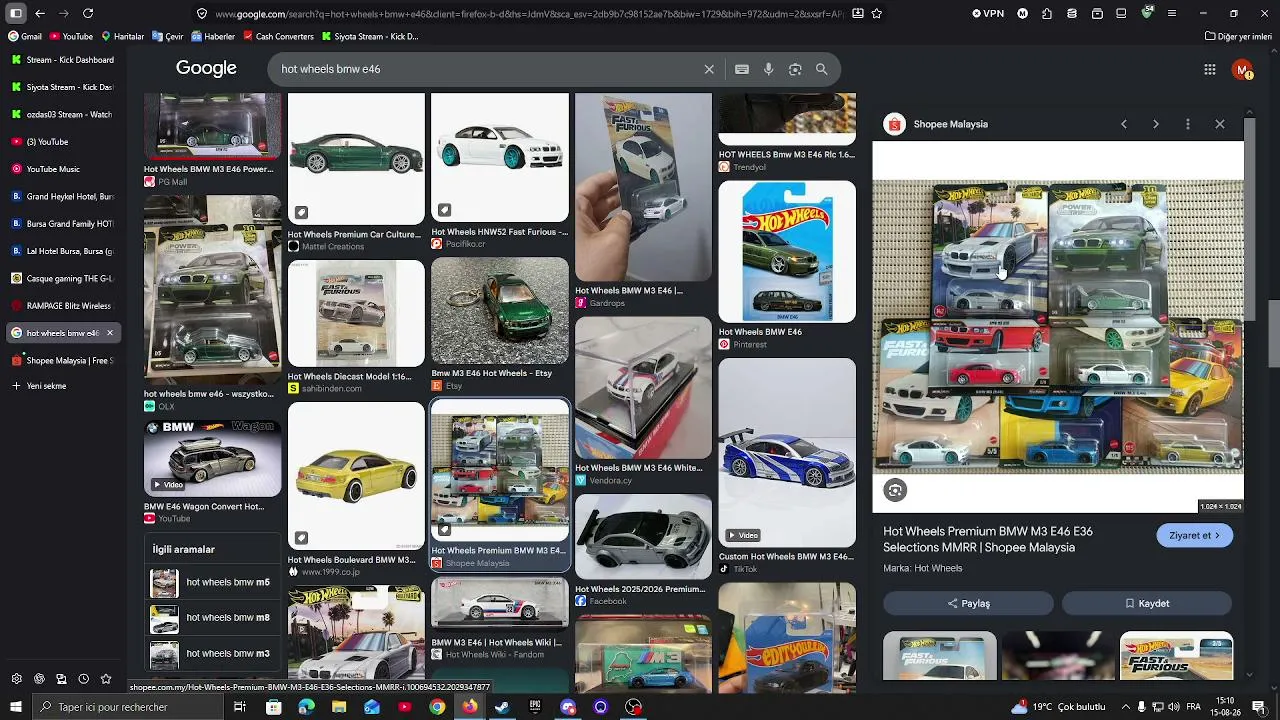The width and height of the screenshot is (1280, 720).
Task: Show next image in the preview panel
Action: (1156, 124)
